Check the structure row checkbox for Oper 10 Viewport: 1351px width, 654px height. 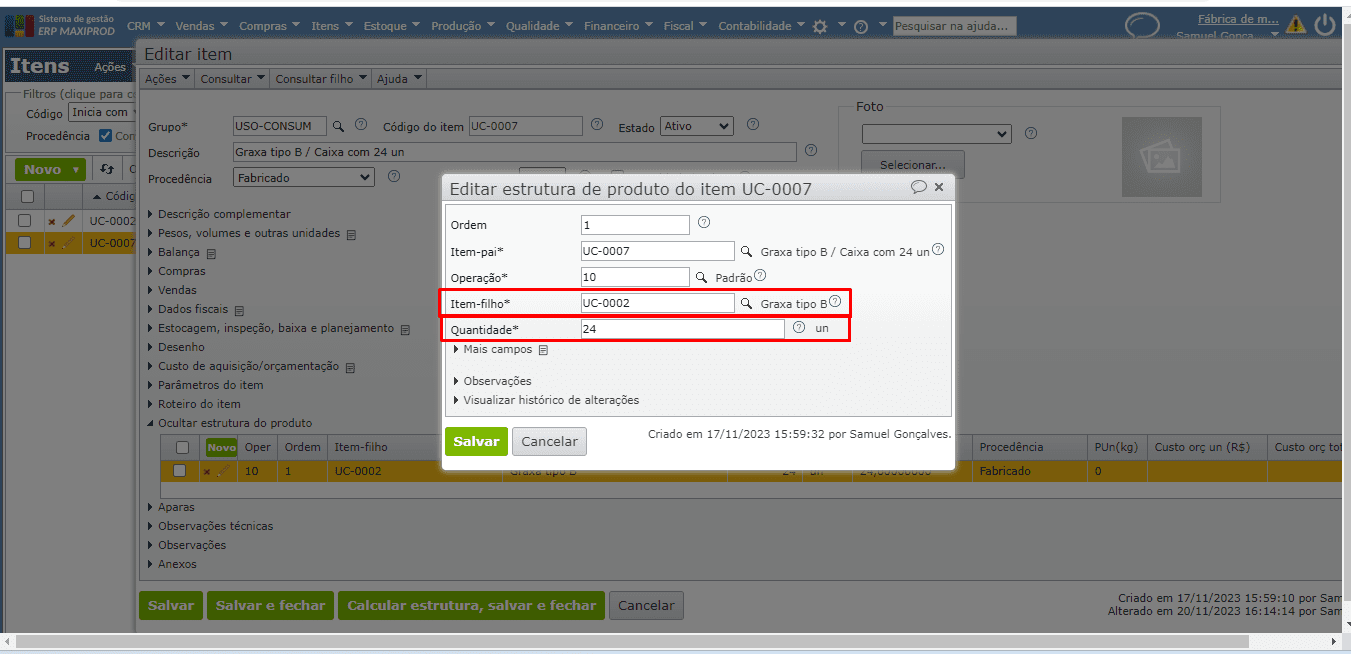(180, 470)
